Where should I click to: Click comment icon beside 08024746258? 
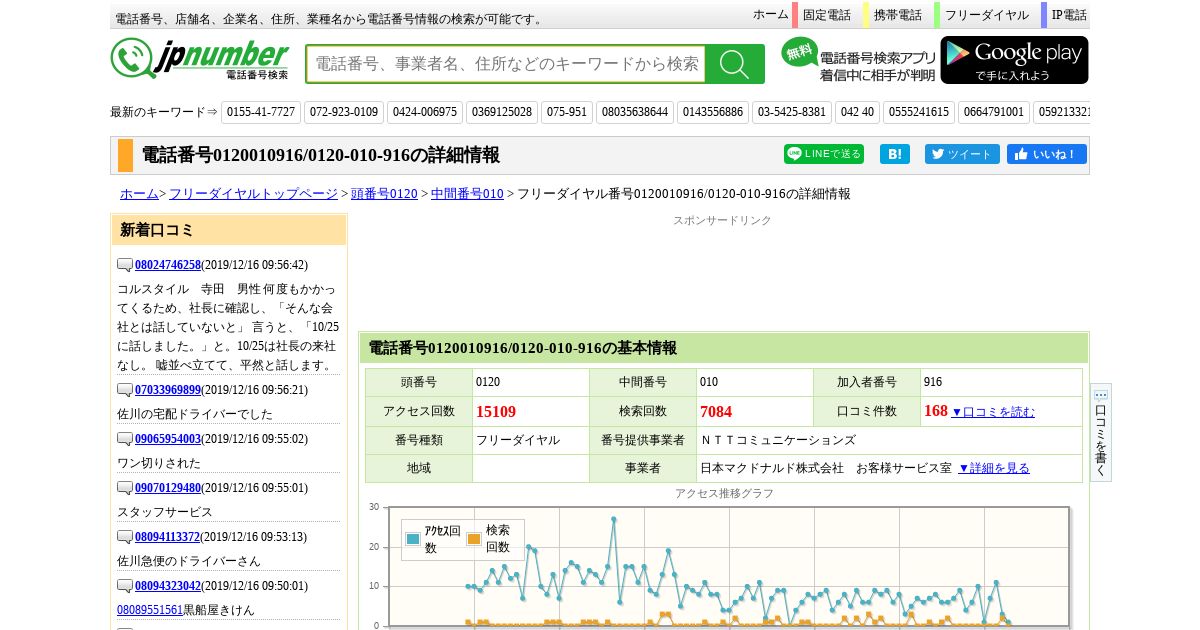[x=125, y=265]
